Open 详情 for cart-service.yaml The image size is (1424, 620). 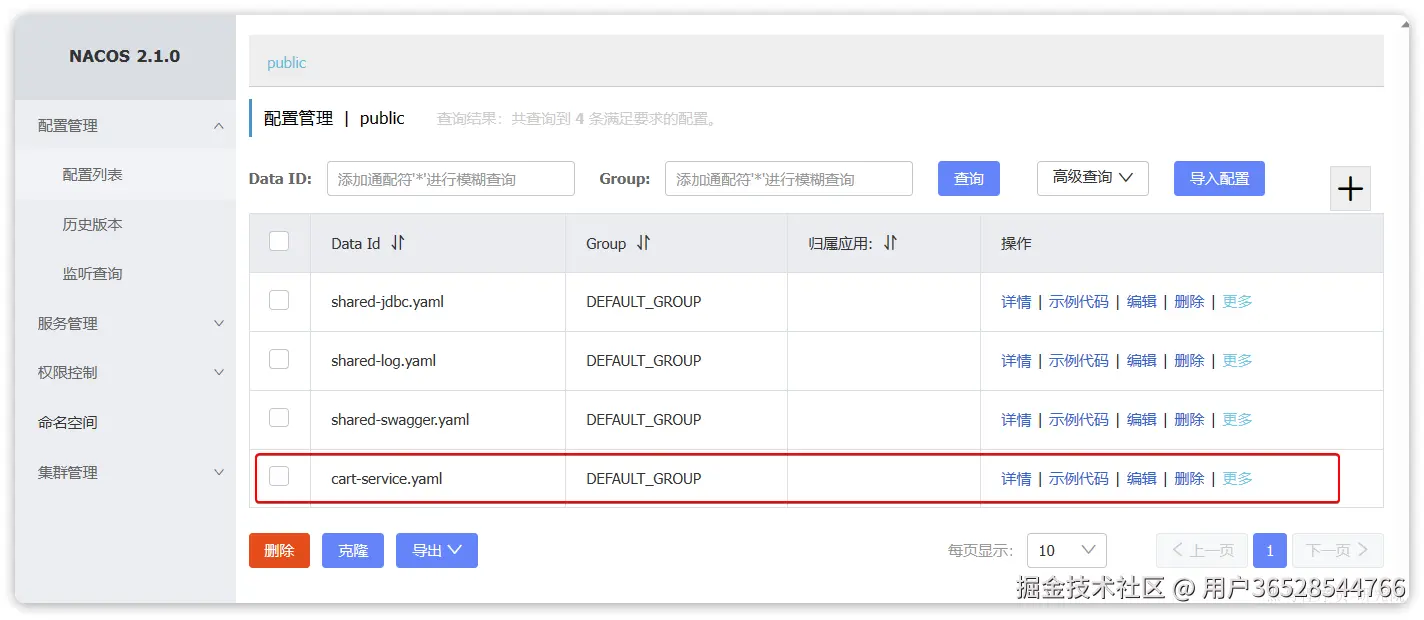point(1016,479)
